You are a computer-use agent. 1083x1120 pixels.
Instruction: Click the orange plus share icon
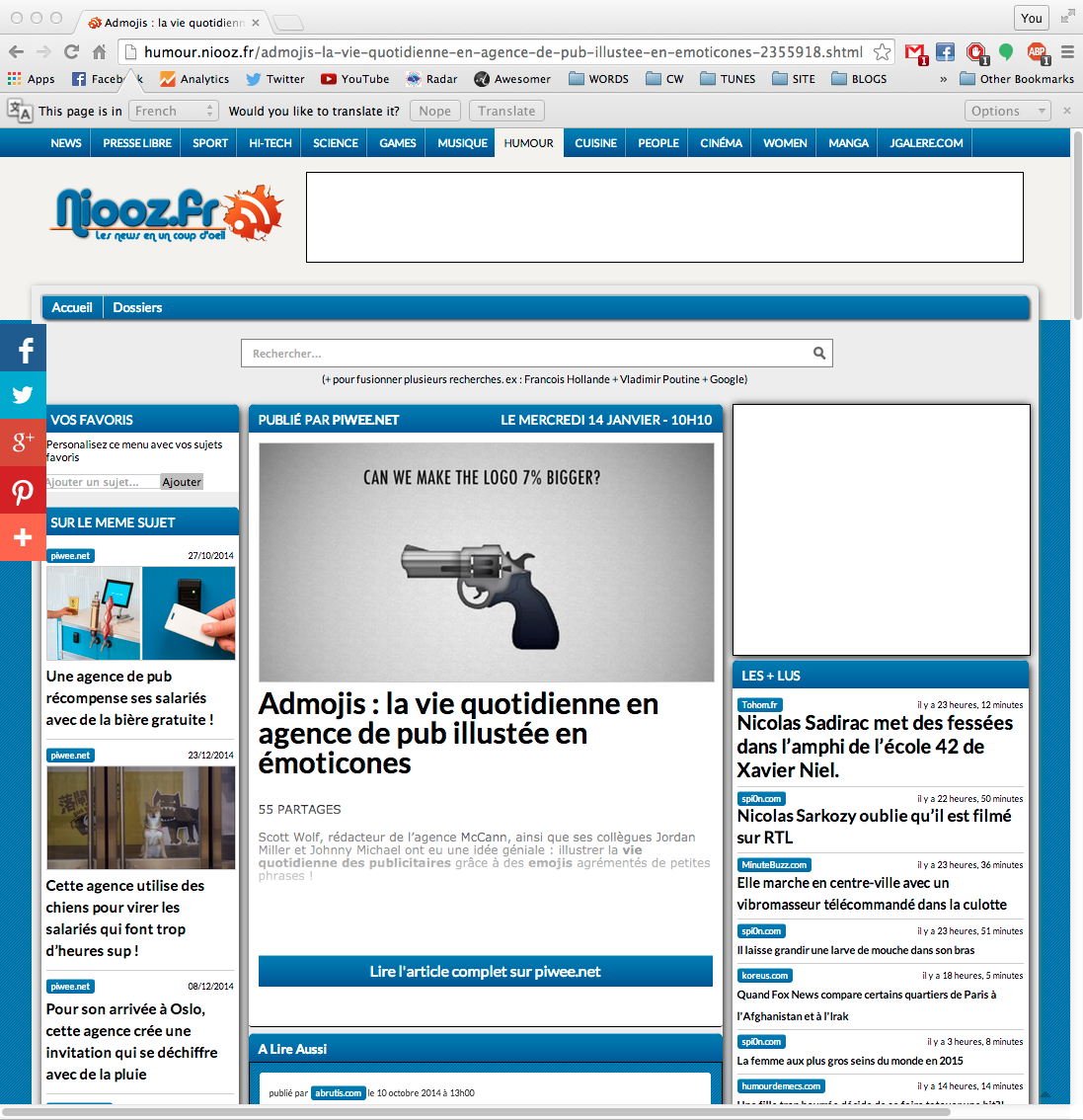tap(23, 537)
